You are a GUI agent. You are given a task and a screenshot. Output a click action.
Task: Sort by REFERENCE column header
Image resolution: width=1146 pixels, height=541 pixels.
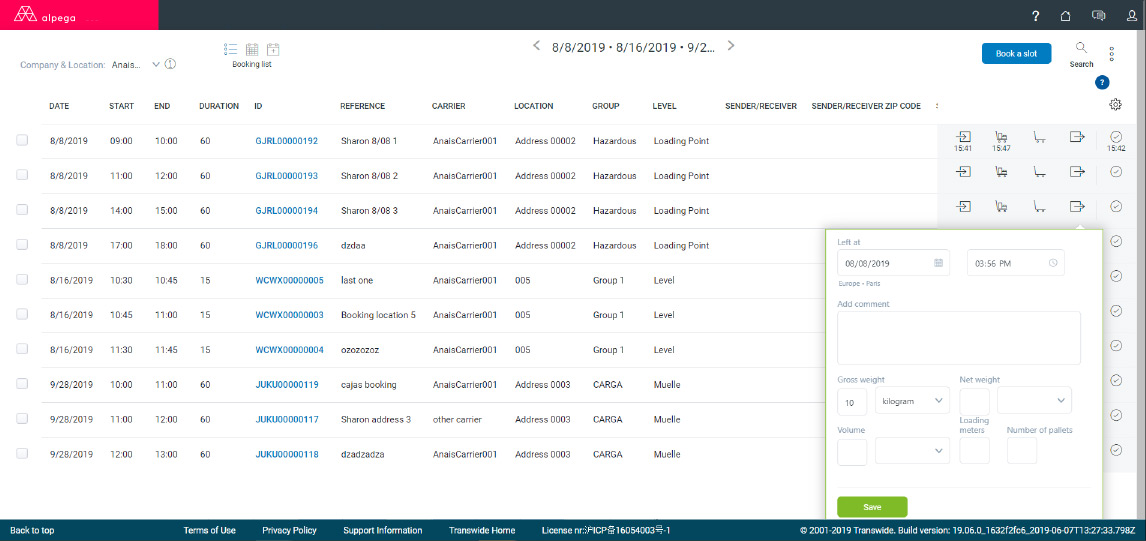click(363, 106)
